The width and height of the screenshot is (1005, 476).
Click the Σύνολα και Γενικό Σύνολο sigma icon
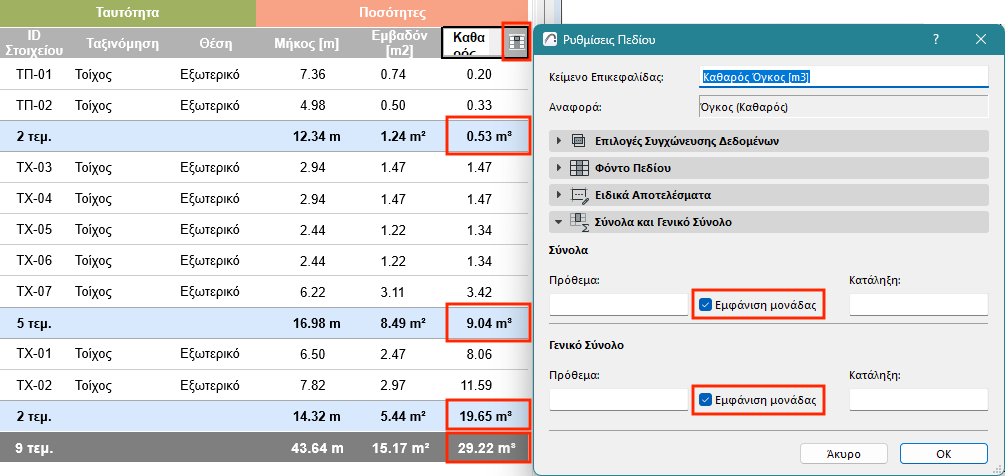pos(579,222)
